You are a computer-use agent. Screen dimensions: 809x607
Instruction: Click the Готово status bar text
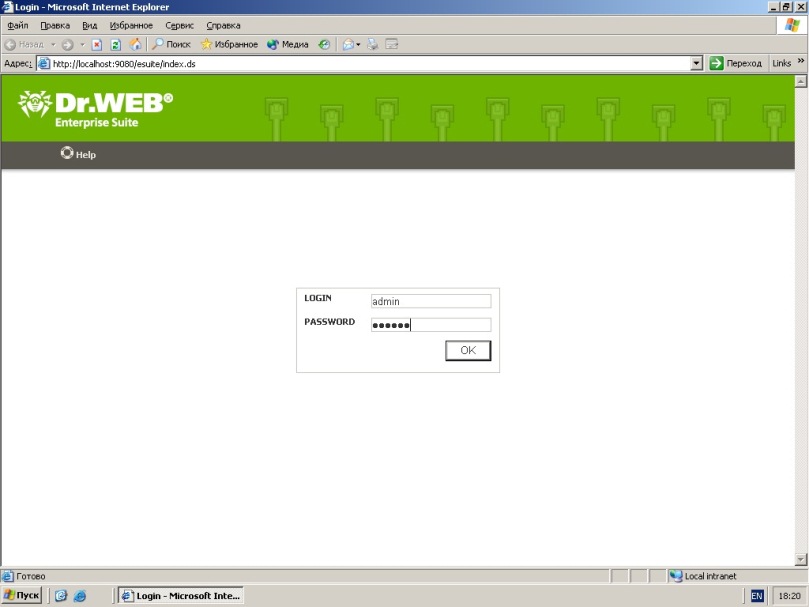(30, 576)
